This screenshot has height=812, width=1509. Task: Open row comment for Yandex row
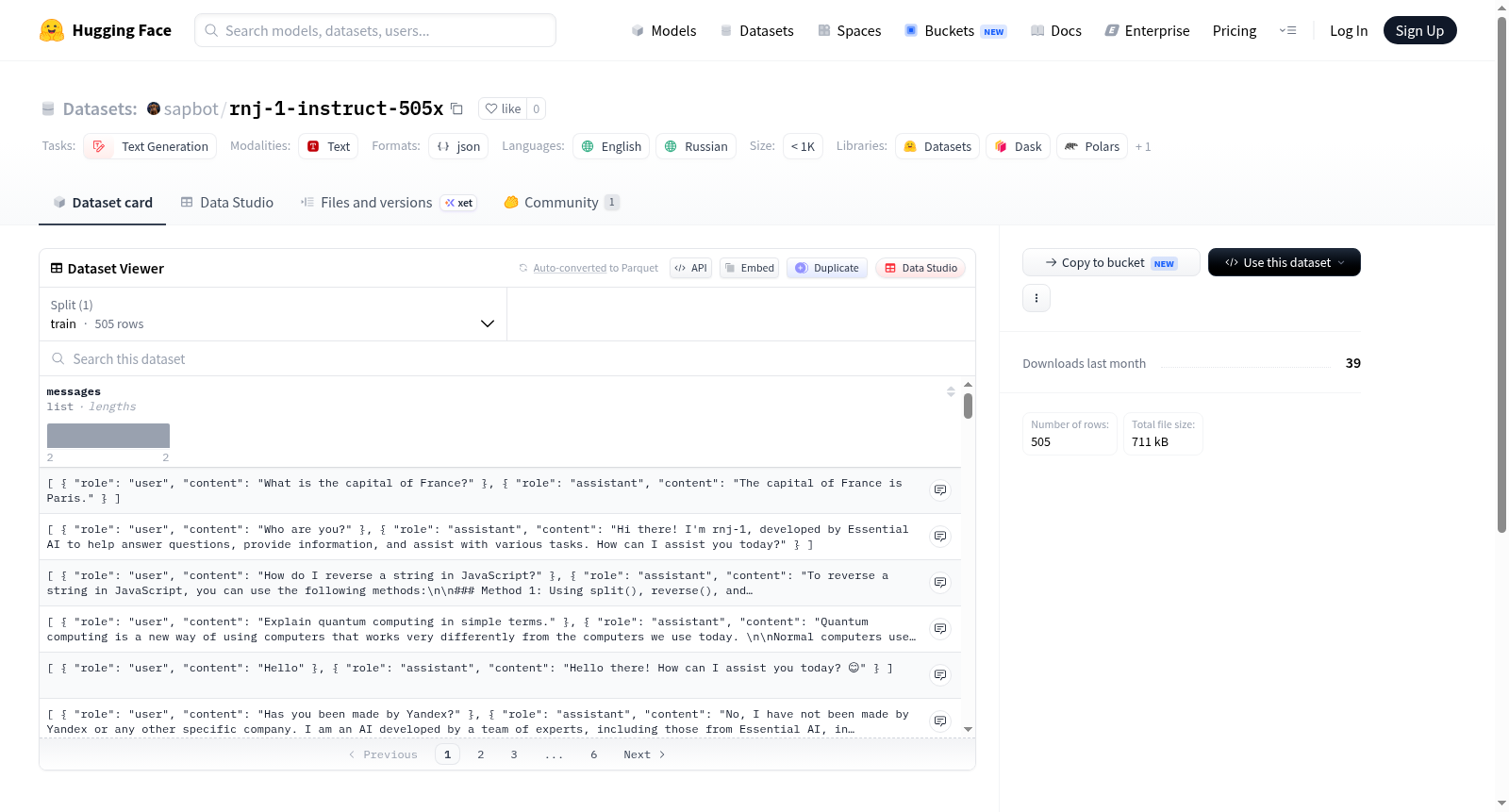tap(940, 721)
